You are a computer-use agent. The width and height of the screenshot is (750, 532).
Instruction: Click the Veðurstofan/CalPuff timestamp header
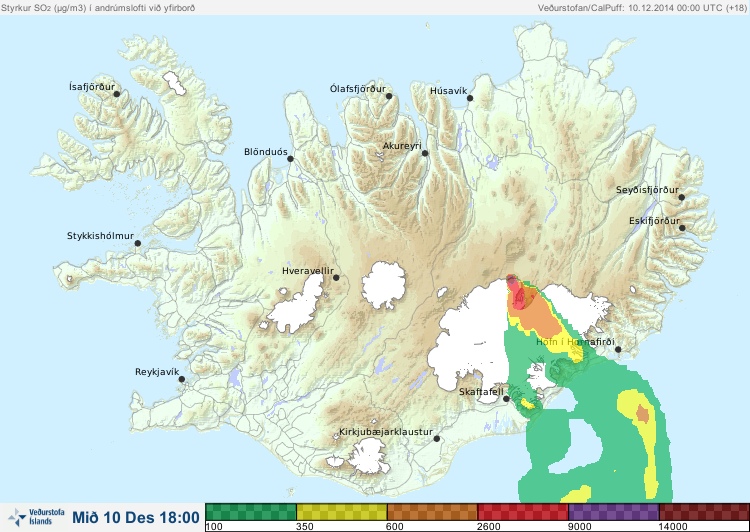click(x=641, y=8)
